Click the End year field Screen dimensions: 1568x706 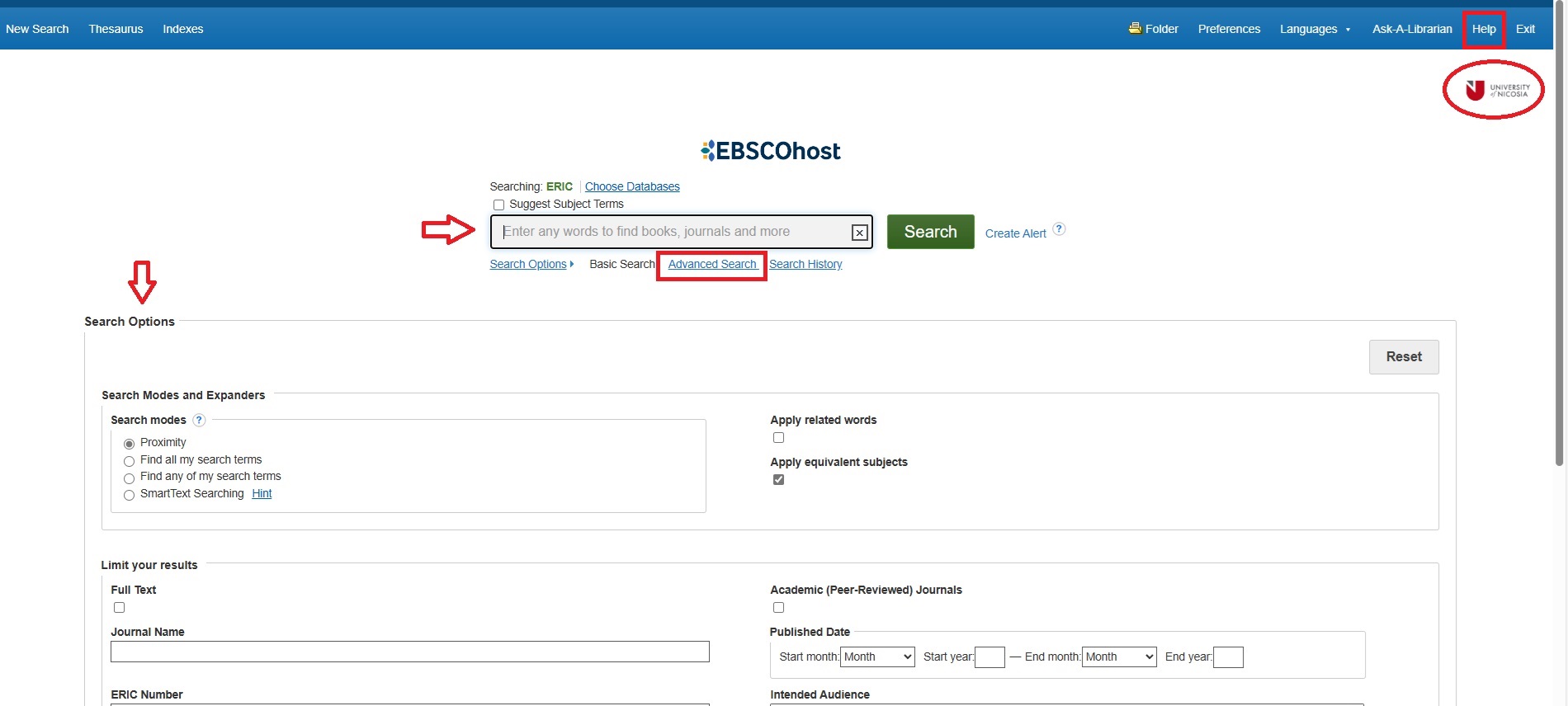click(1228, 657)
